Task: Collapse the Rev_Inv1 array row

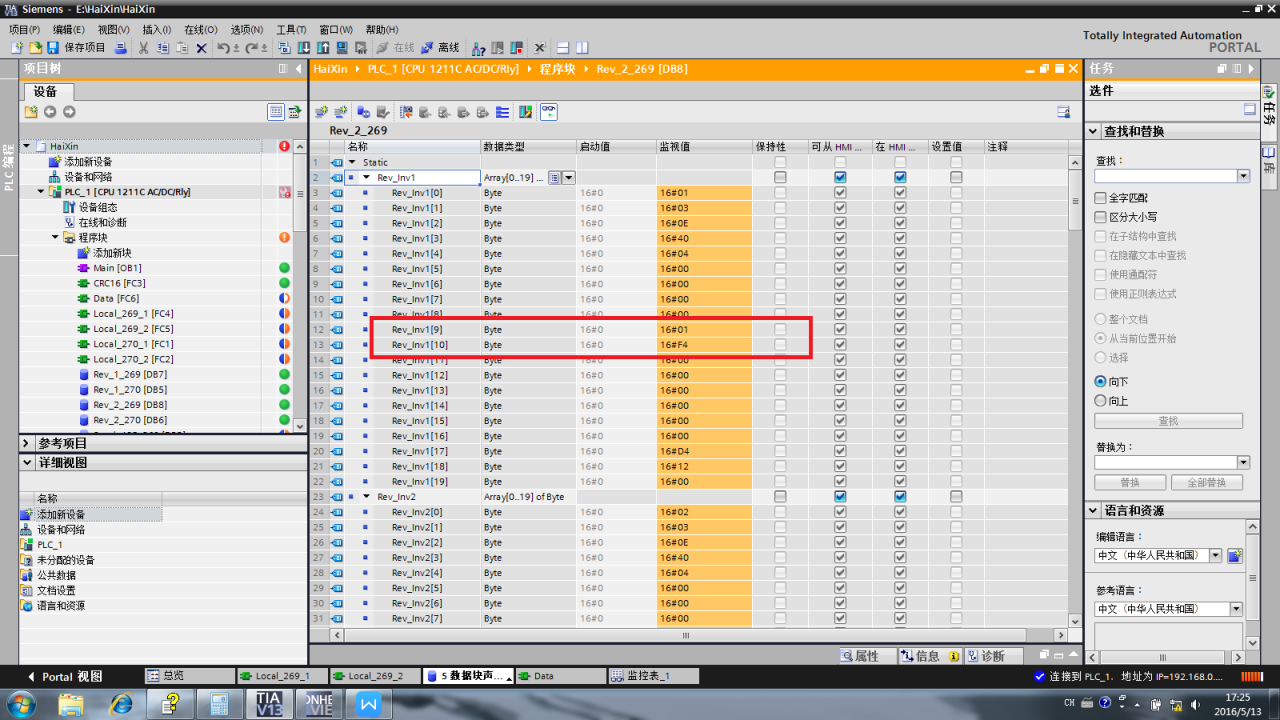Action: (x=366, y=177)
